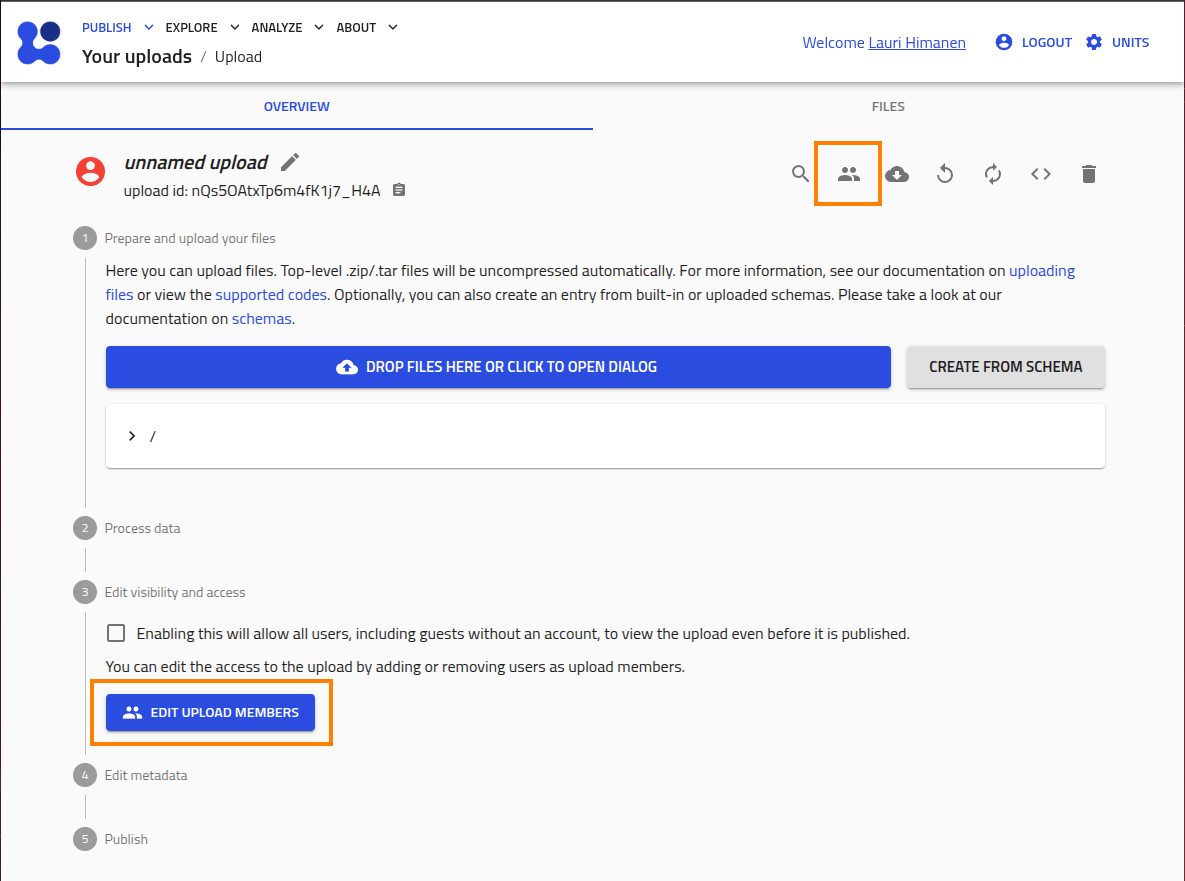
Task: Select the OVERVIEW tab
Action: [x=296, y=106]
